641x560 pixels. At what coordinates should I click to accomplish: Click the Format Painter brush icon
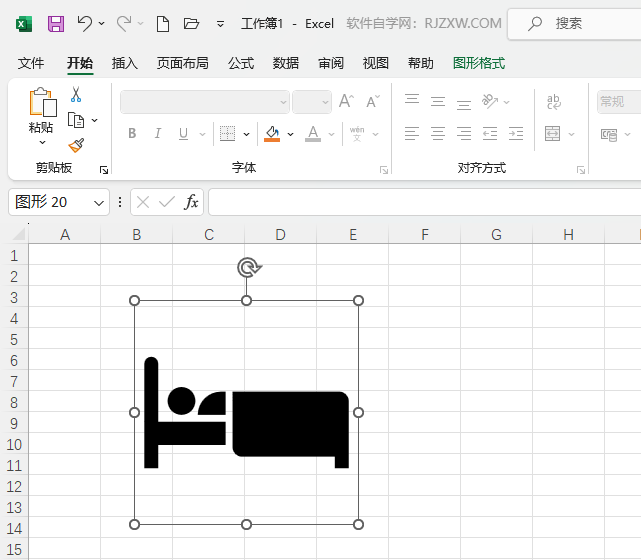click(x=76, y=145)
